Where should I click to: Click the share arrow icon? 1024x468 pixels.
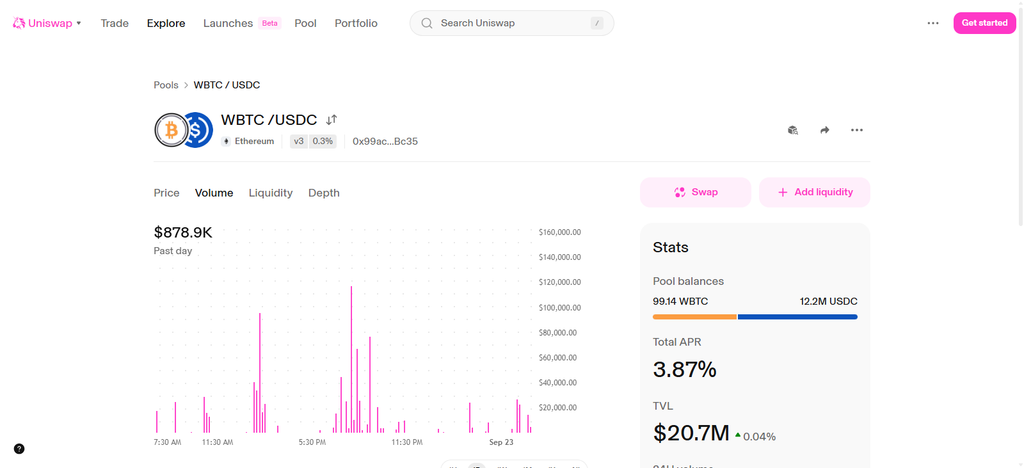[x=824, y=130]
